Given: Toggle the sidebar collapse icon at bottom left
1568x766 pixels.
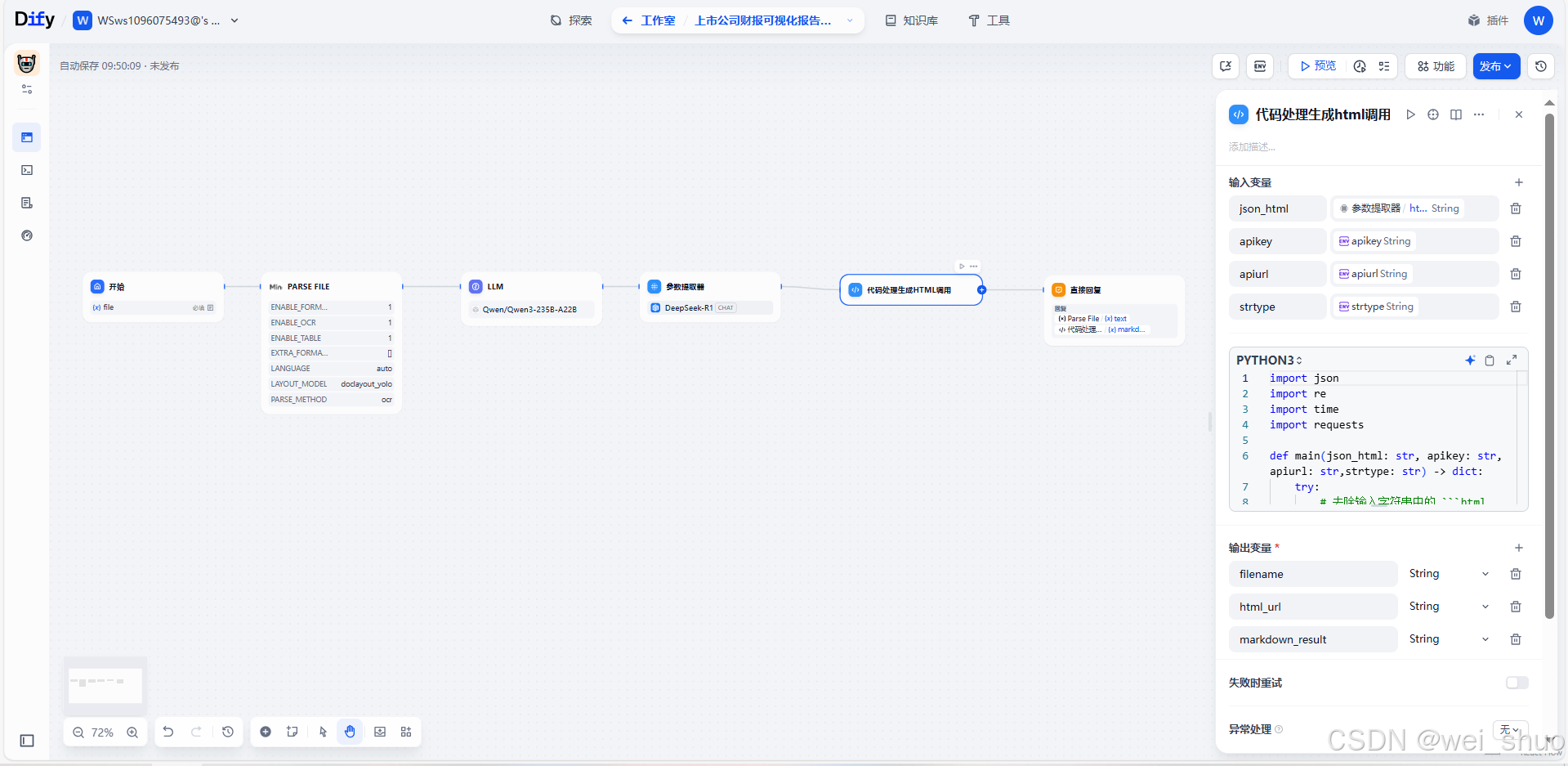Looking at the screenshot, I should pos(27,741).
